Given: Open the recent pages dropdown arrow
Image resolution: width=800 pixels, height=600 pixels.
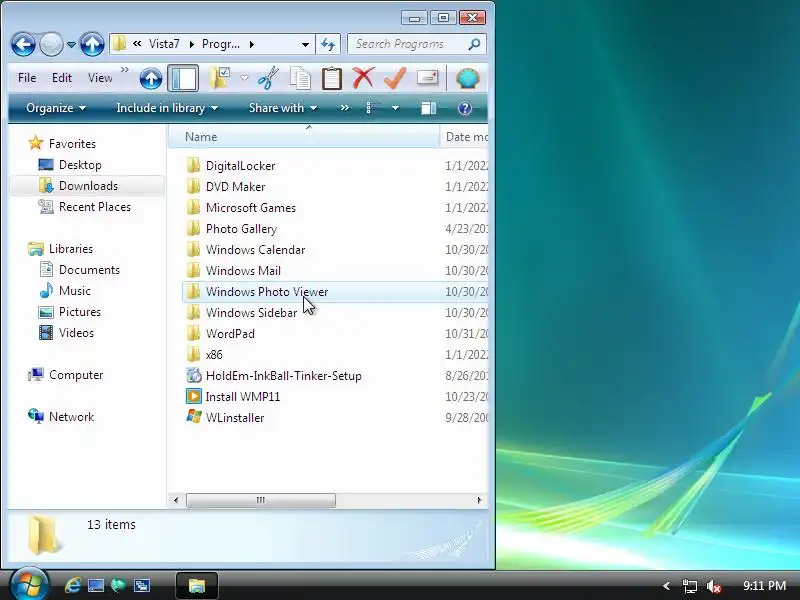Looking at the screenshot, I should (x=71, y=44).
